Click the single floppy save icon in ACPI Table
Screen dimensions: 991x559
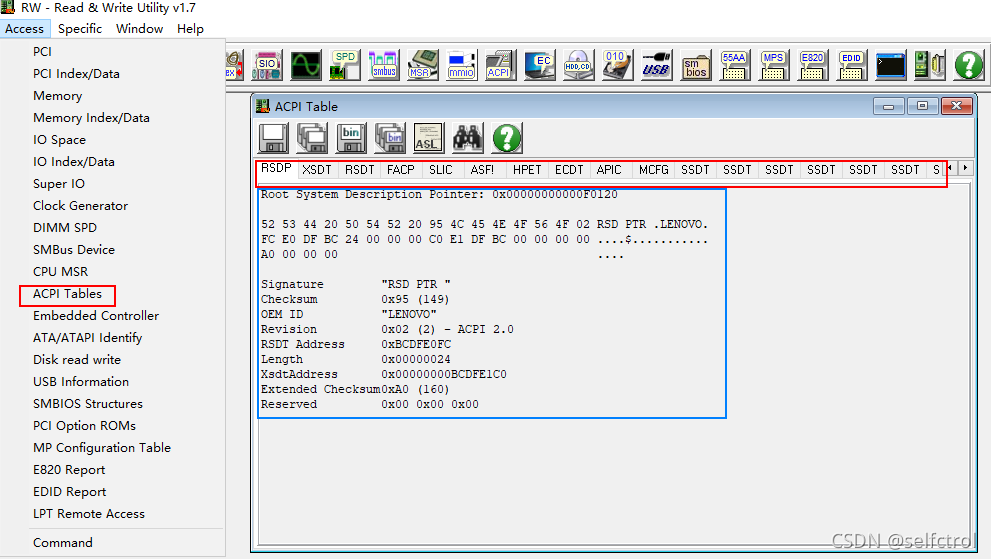[273, 138]
